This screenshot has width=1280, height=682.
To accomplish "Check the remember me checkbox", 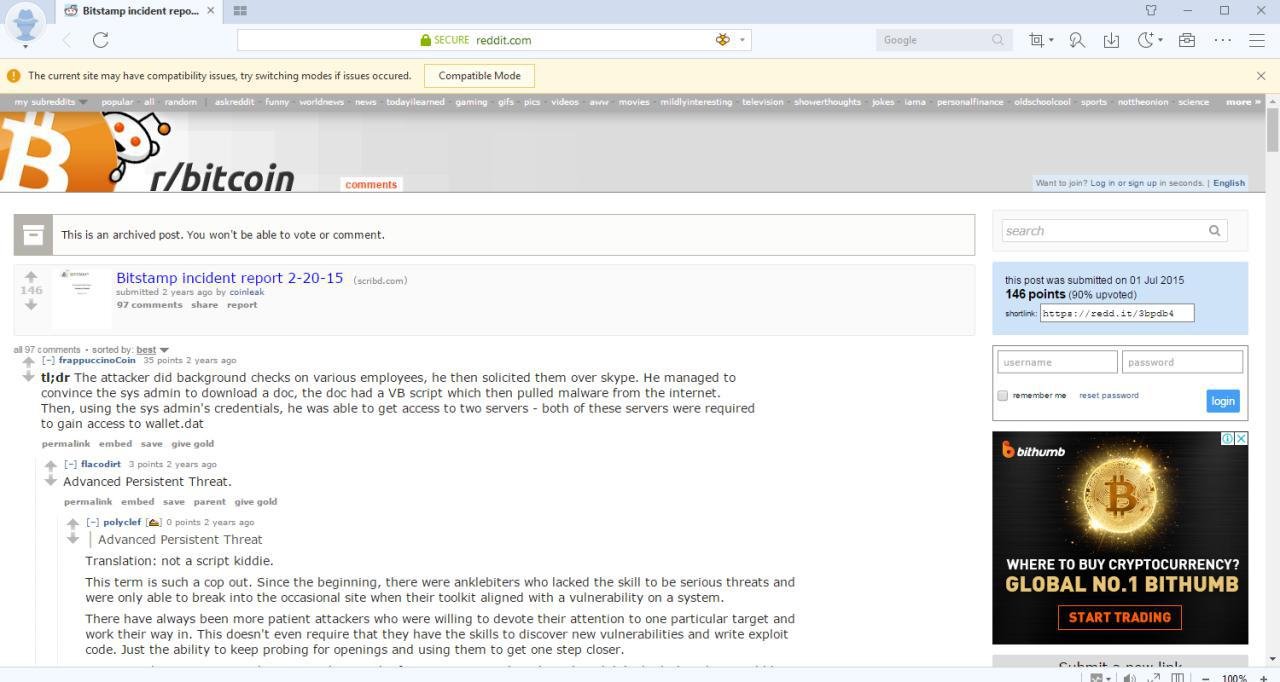I will coord(1002,396).
